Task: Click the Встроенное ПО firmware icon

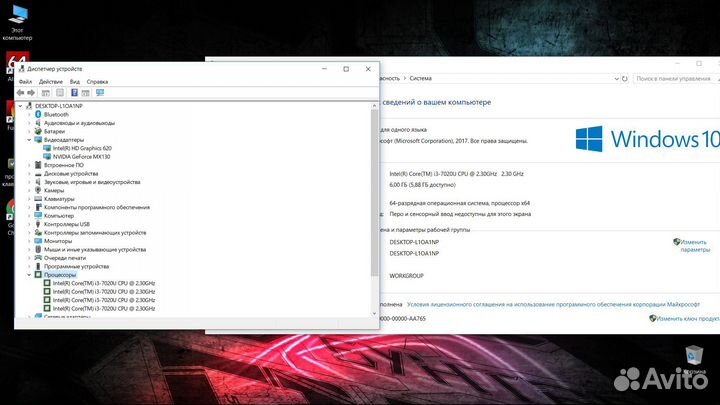Action: coord(38,165)
